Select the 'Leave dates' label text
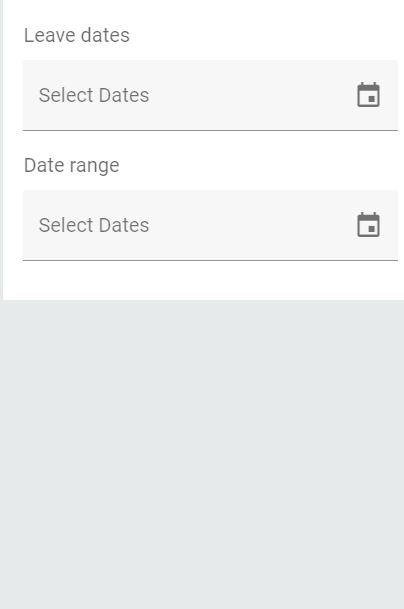This screenshot has height=609, width=404. (x=77, y=35)
